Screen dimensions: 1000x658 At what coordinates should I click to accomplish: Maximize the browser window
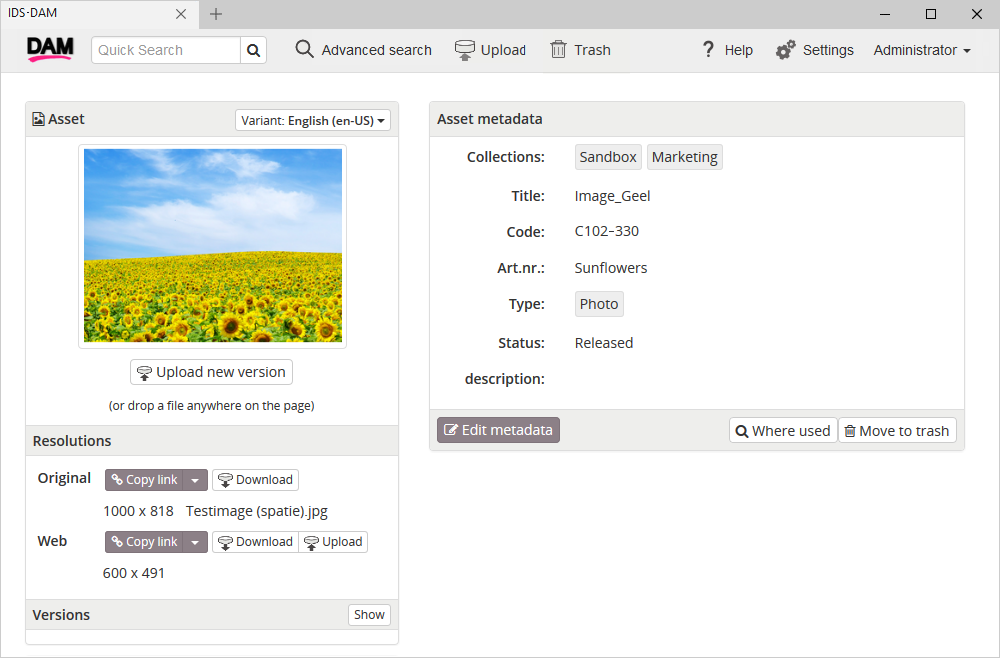pos(931,14)
